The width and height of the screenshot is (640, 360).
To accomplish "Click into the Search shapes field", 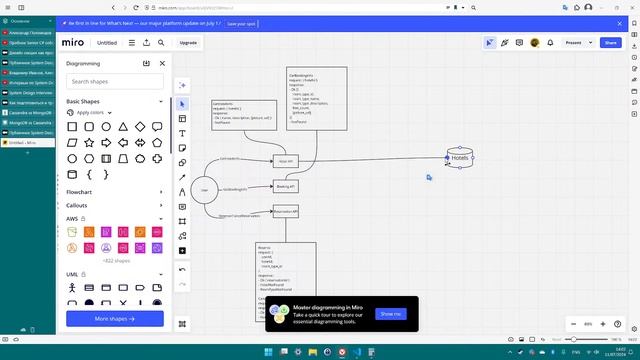I will [x=115, y=82].
